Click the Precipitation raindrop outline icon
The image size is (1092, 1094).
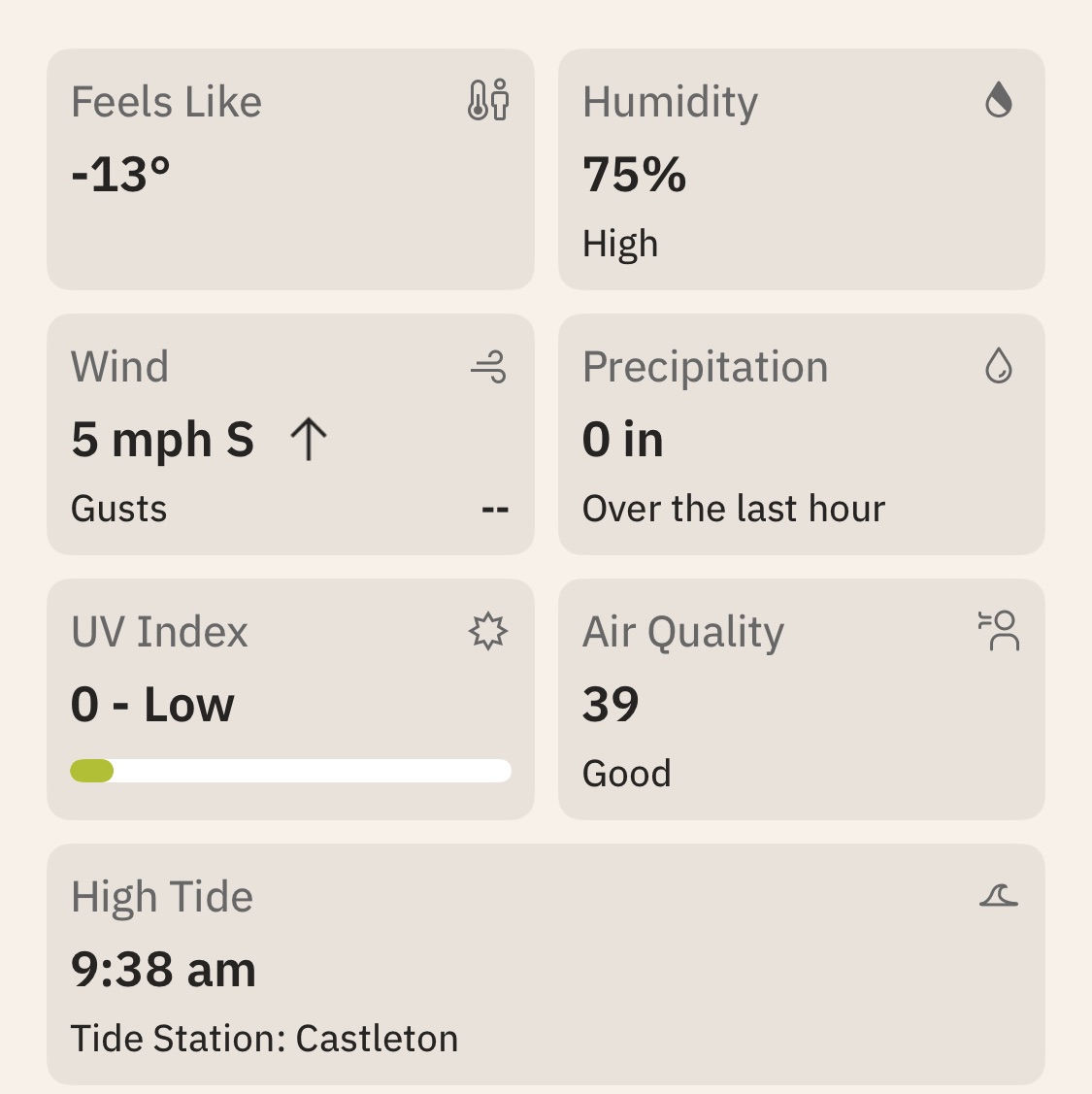point(999,366)
